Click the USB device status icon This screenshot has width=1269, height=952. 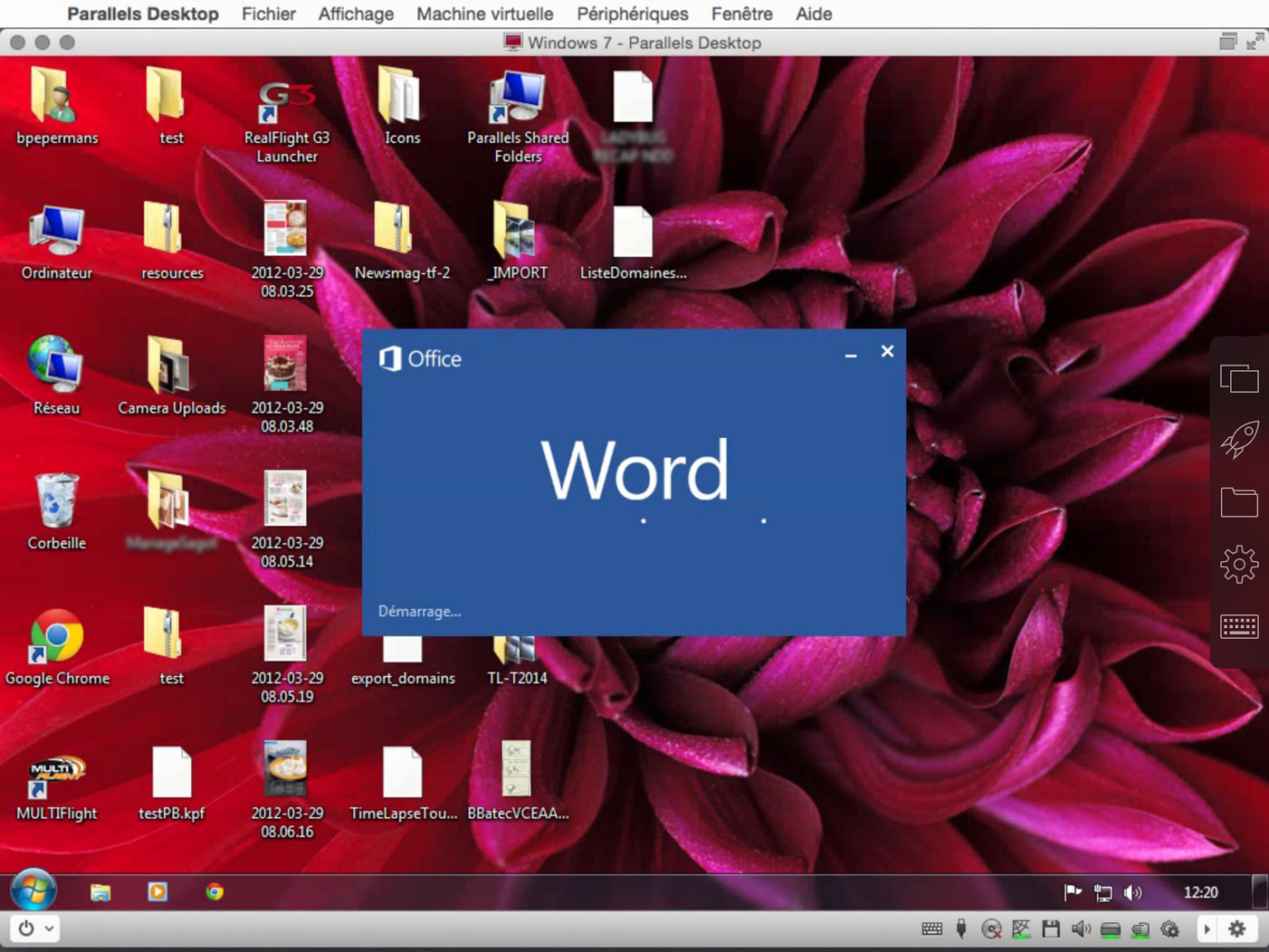click(x=961, y=929)
